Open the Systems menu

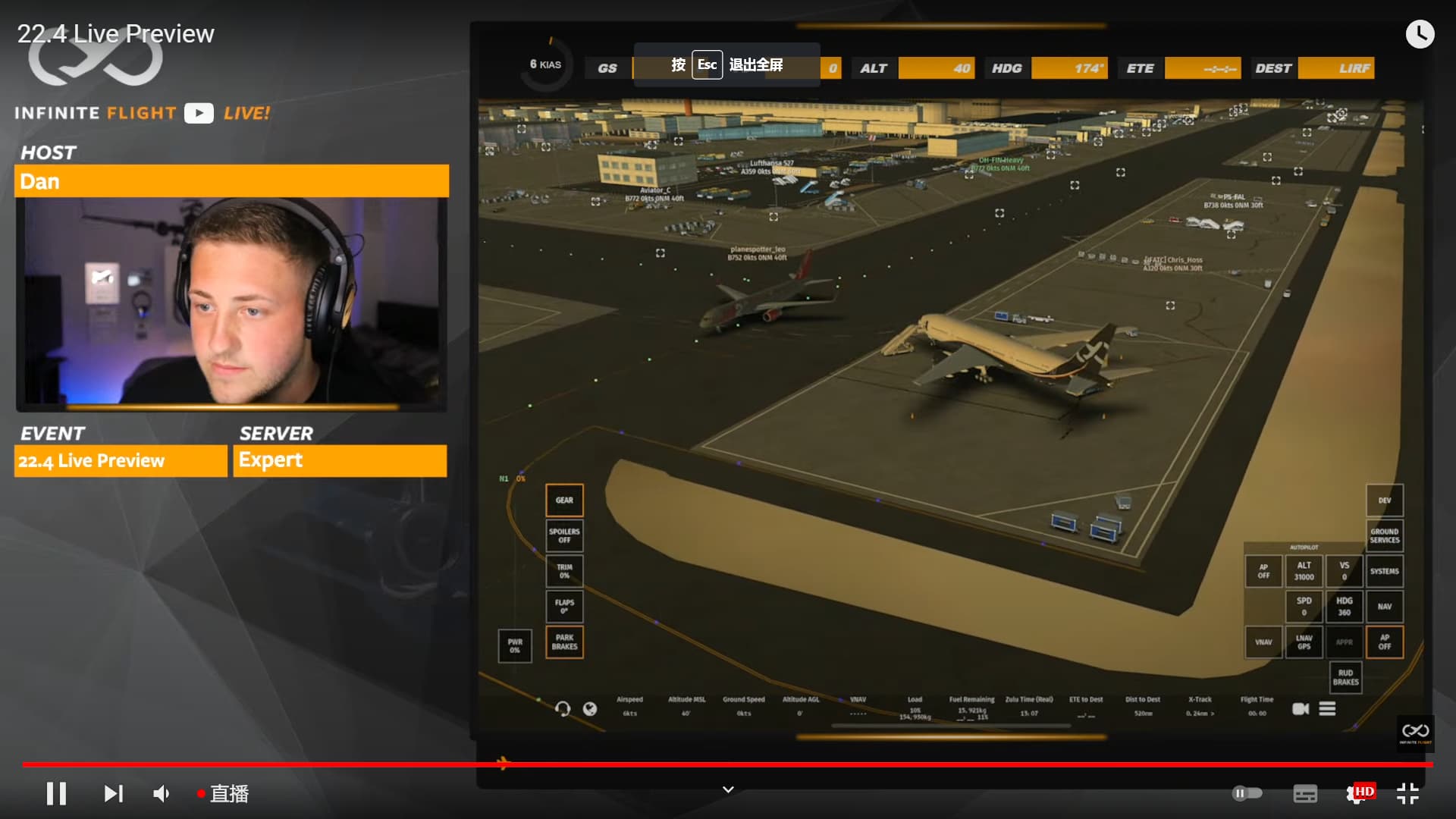[x=1384, y=571]
